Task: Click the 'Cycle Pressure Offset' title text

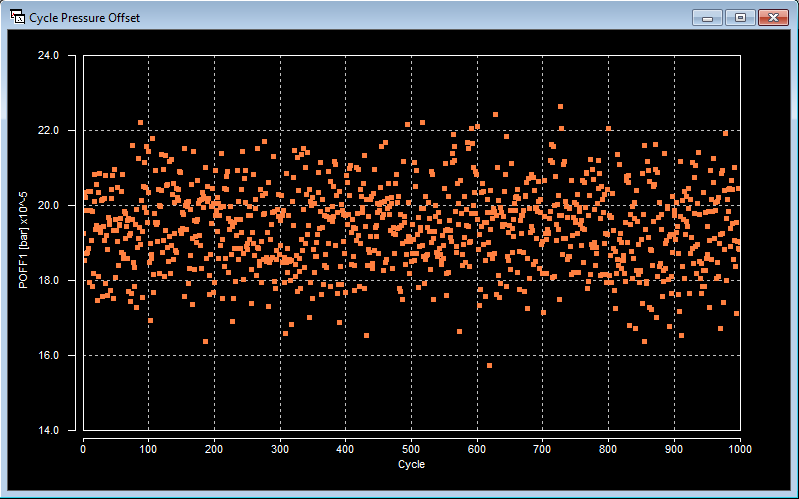Action: tap(84, 18)
